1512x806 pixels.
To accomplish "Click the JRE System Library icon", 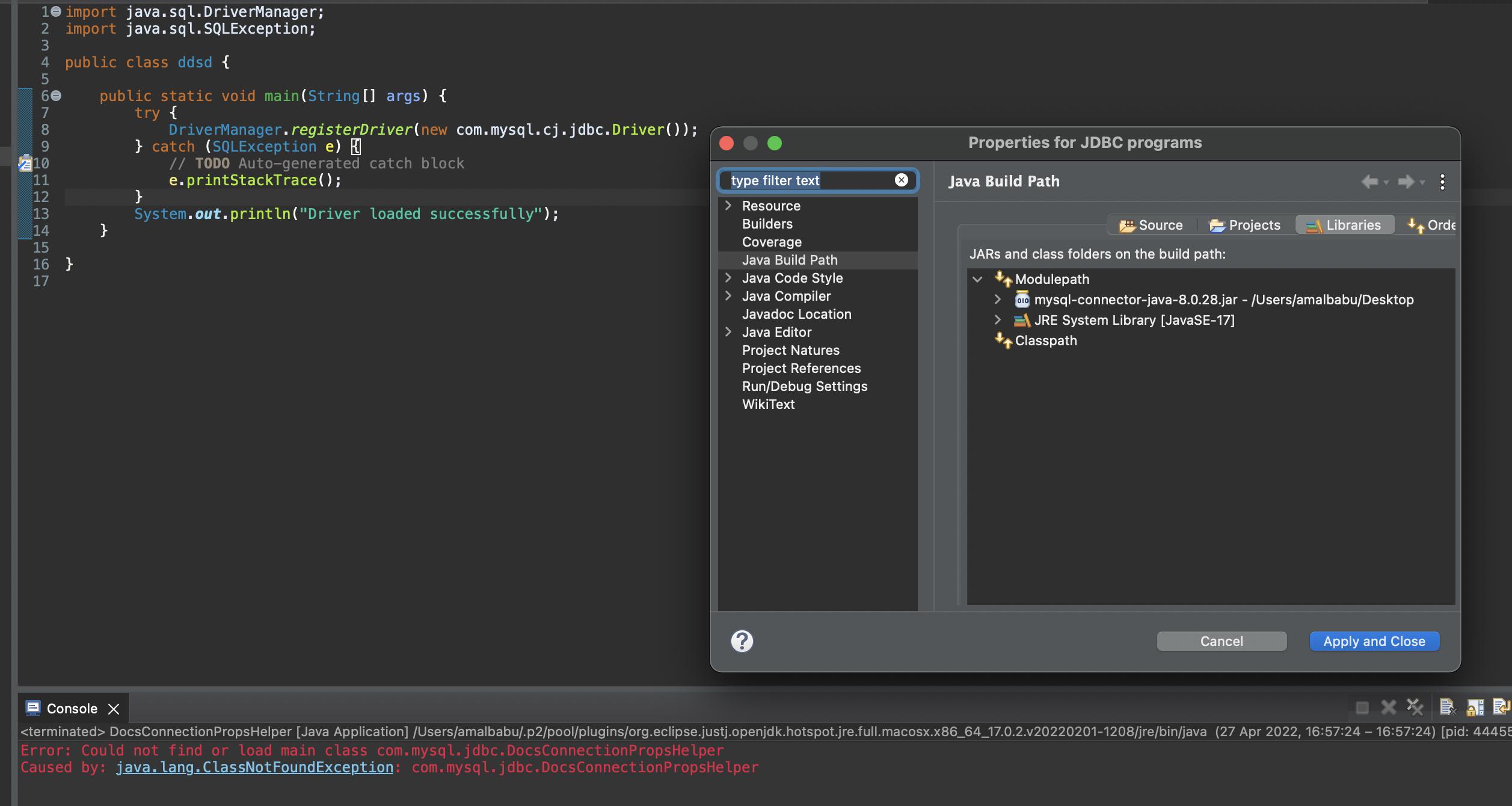I will pyautogui.click(x=1022, y=321).
